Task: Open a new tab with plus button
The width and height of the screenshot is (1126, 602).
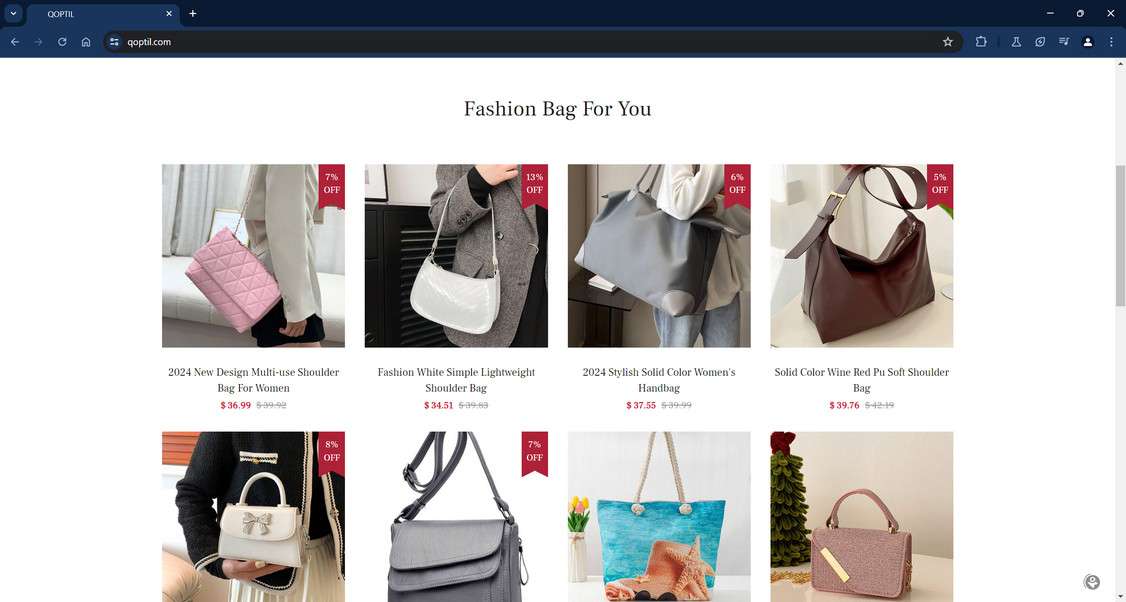Action: point(192,14)
